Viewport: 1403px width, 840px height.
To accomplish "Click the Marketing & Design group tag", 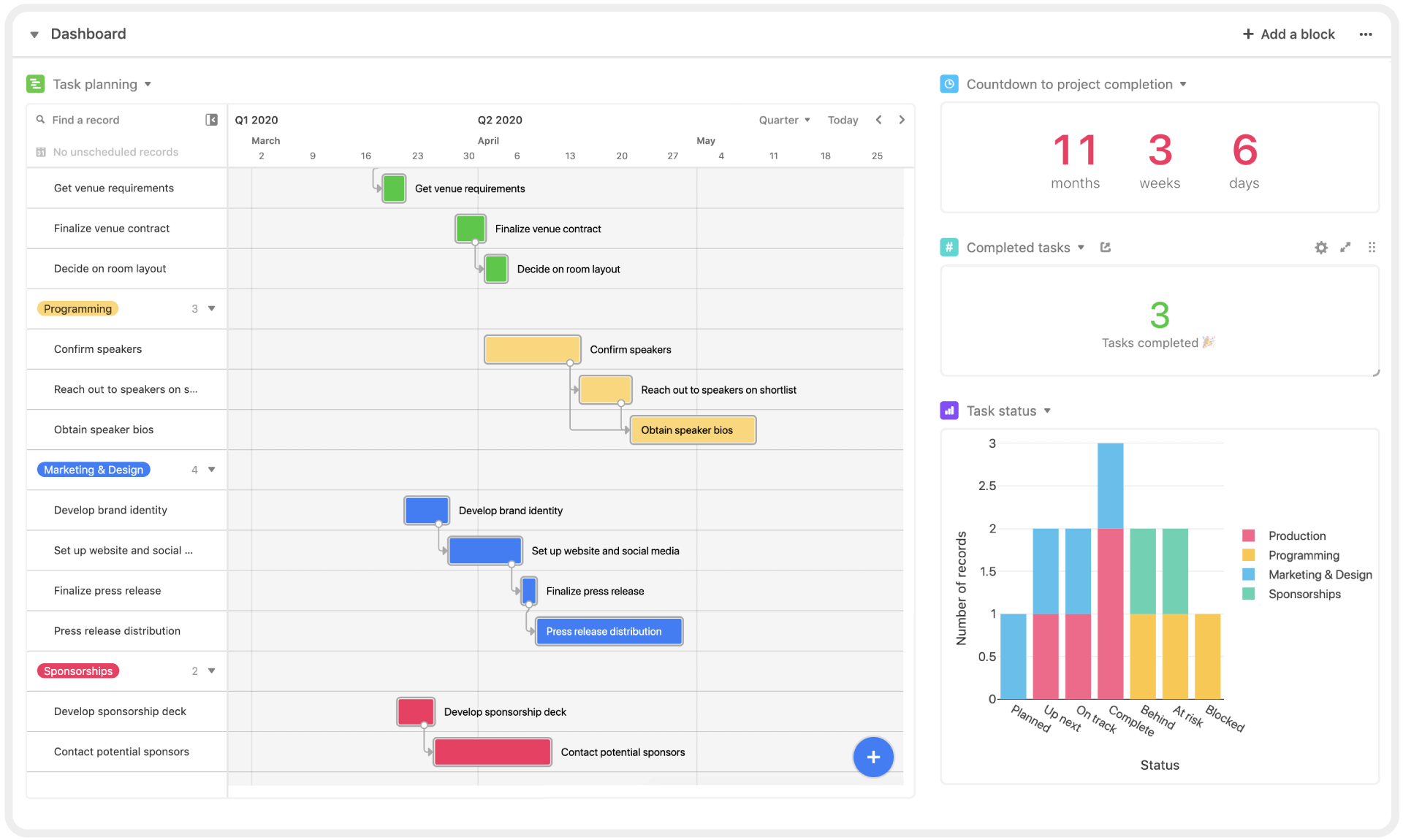I will (94, 470).
